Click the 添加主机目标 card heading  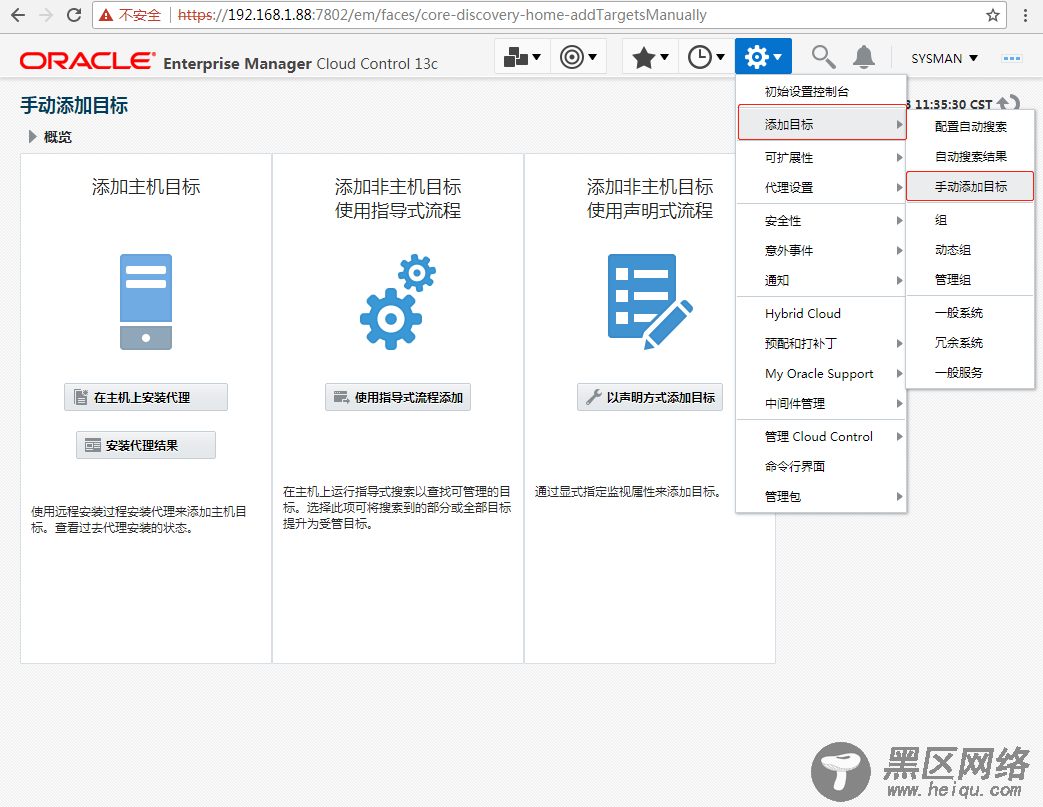(146, 187)
